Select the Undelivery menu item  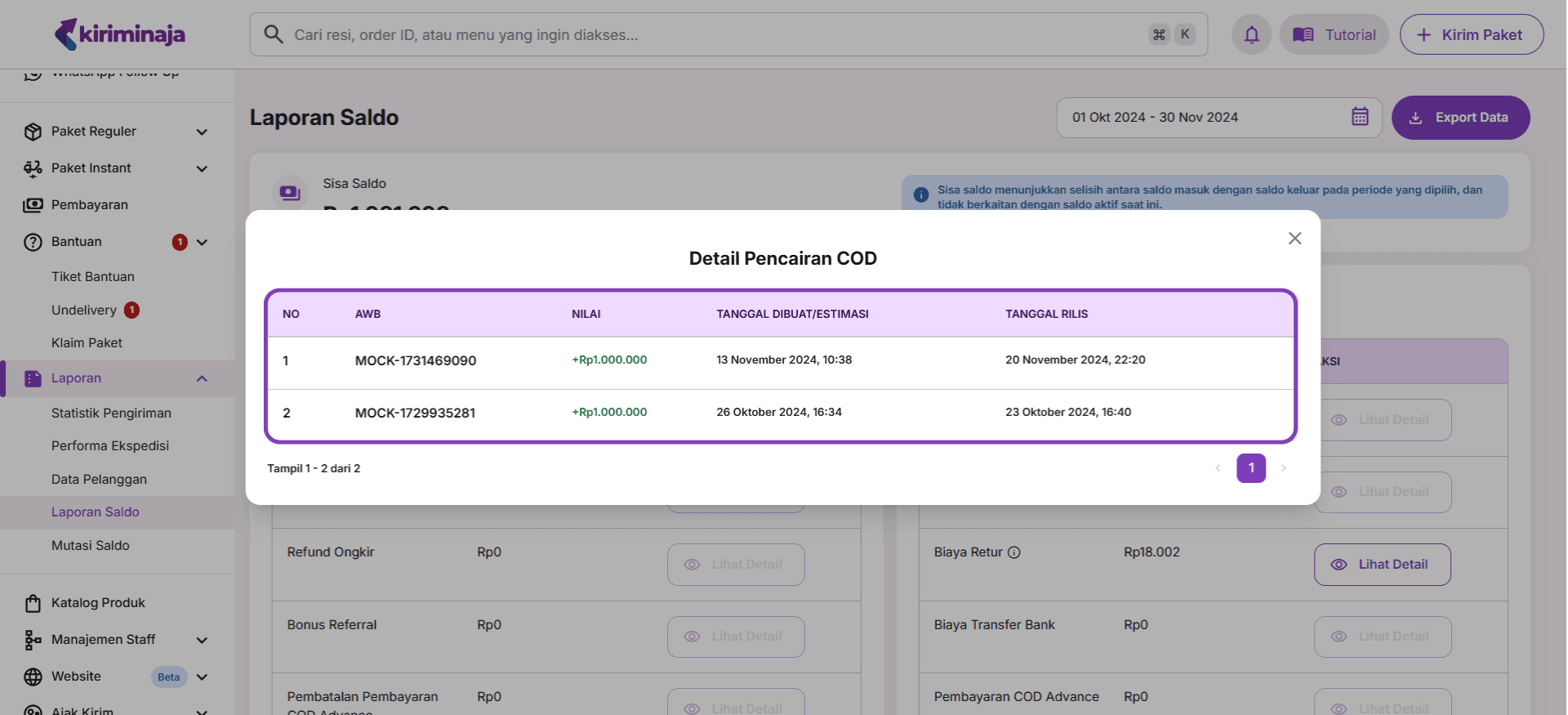click(84, 311)
